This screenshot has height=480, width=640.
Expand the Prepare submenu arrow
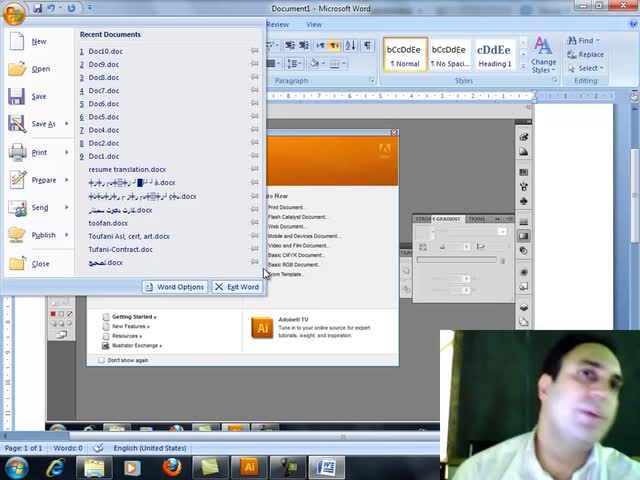(67, 180)
